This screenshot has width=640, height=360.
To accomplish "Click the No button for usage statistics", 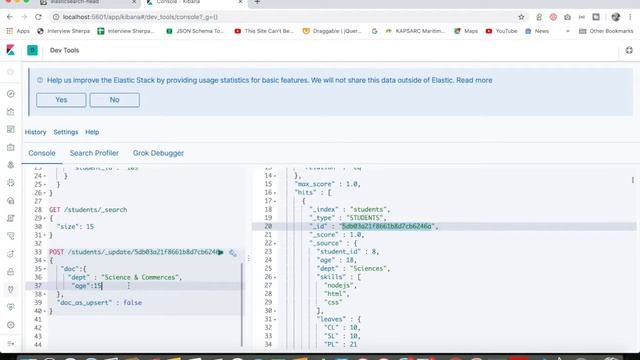I will [115, 100].
